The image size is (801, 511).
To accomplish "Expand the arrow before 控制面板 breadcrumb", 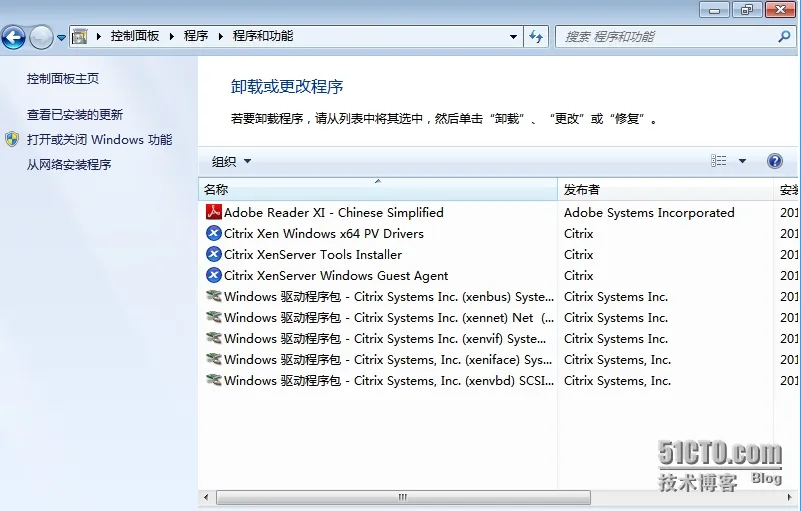I will 99,36.
